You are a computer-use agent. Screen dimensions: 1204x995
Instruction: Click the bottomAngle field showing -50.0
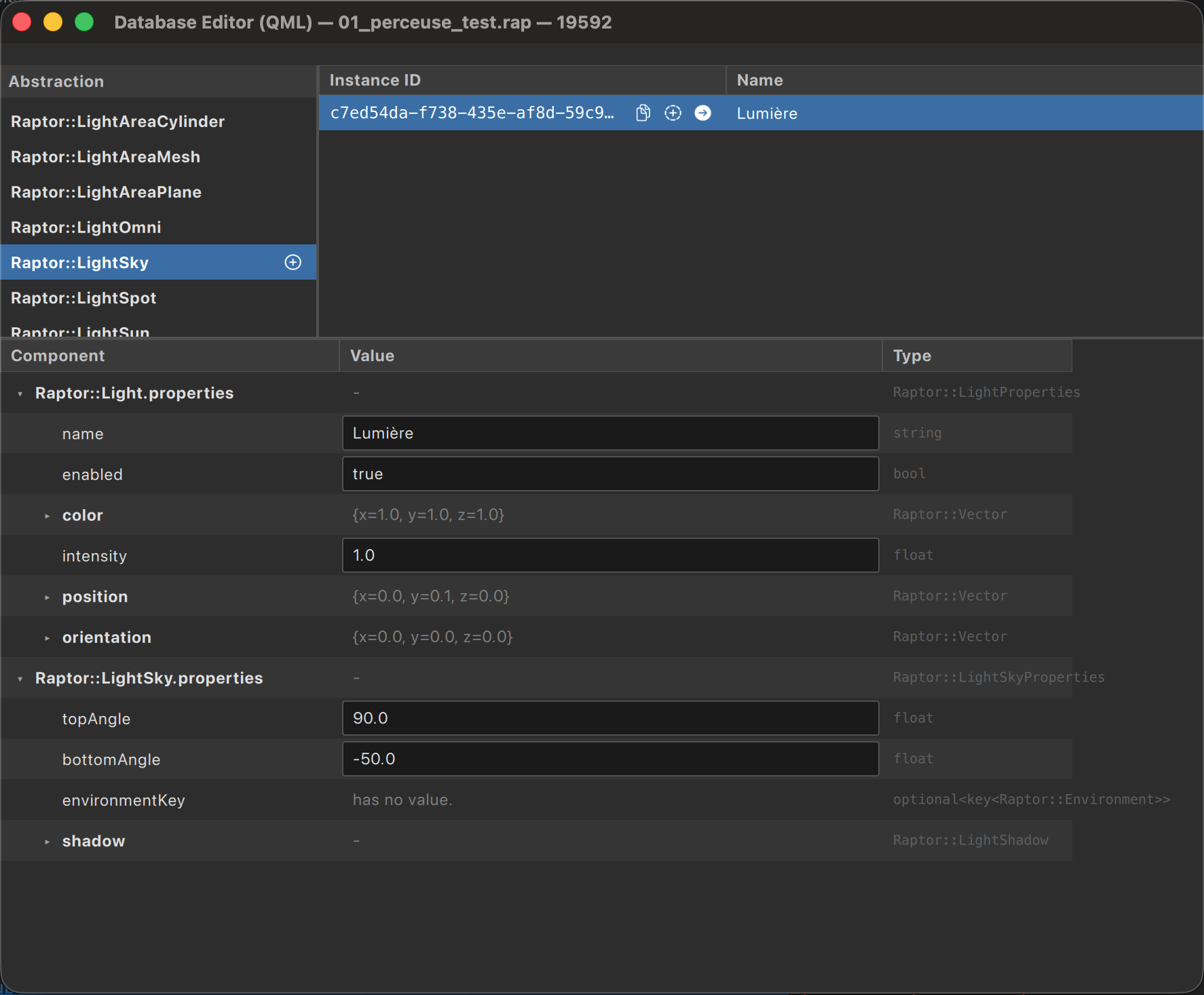pos(610,759)
